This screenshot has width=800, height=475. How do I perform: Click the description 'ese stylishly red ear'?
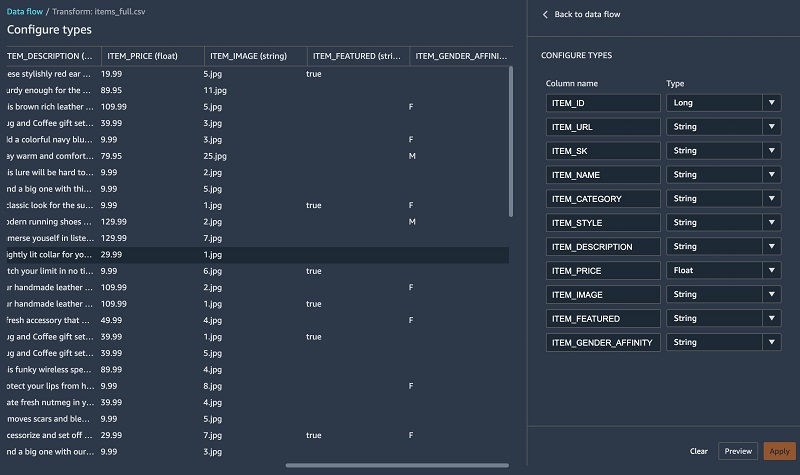coord(48,74)
